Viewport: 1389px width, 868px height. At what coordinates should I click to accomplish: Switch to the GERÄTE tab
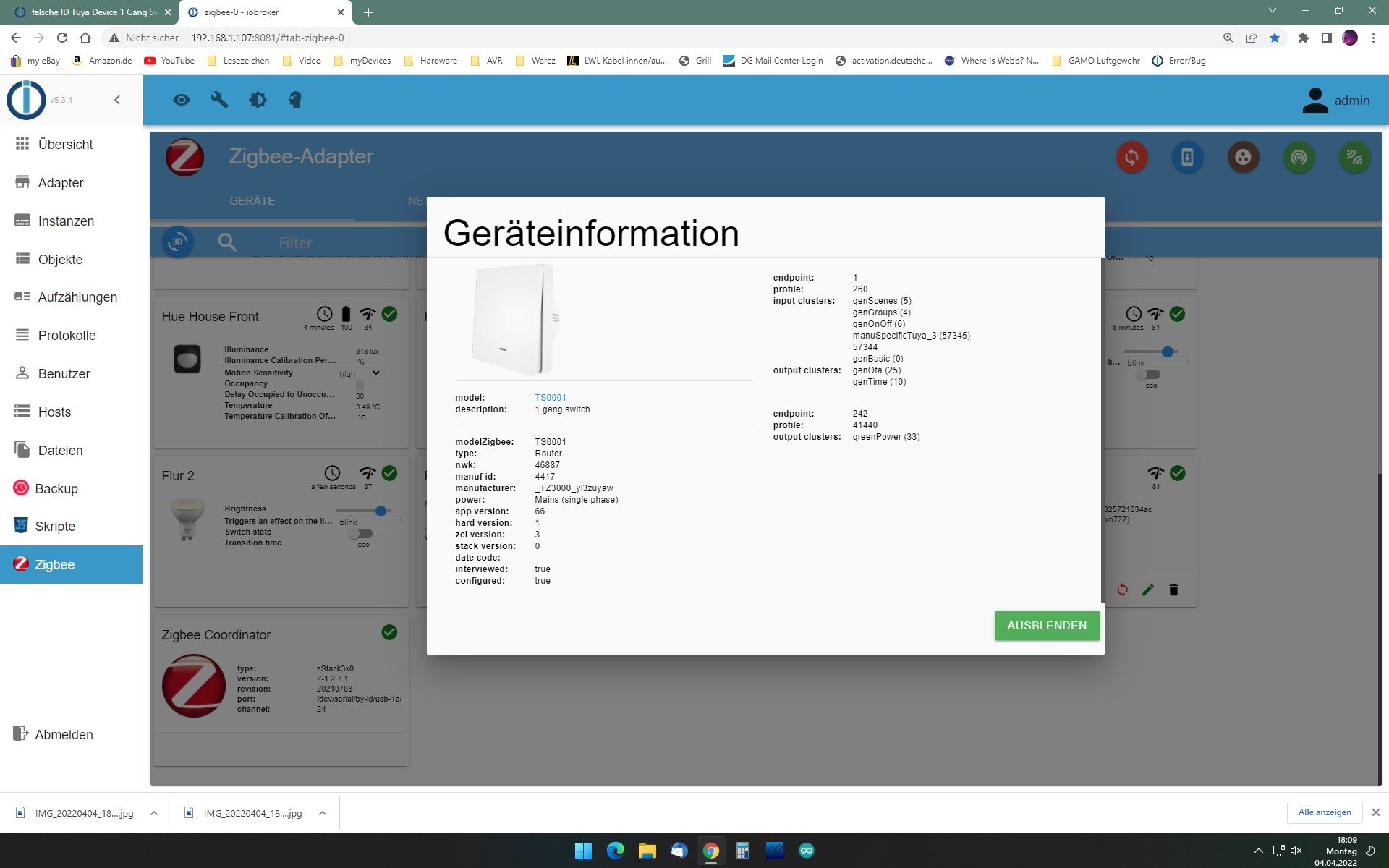pyautogui.click(x=252, y=200)
